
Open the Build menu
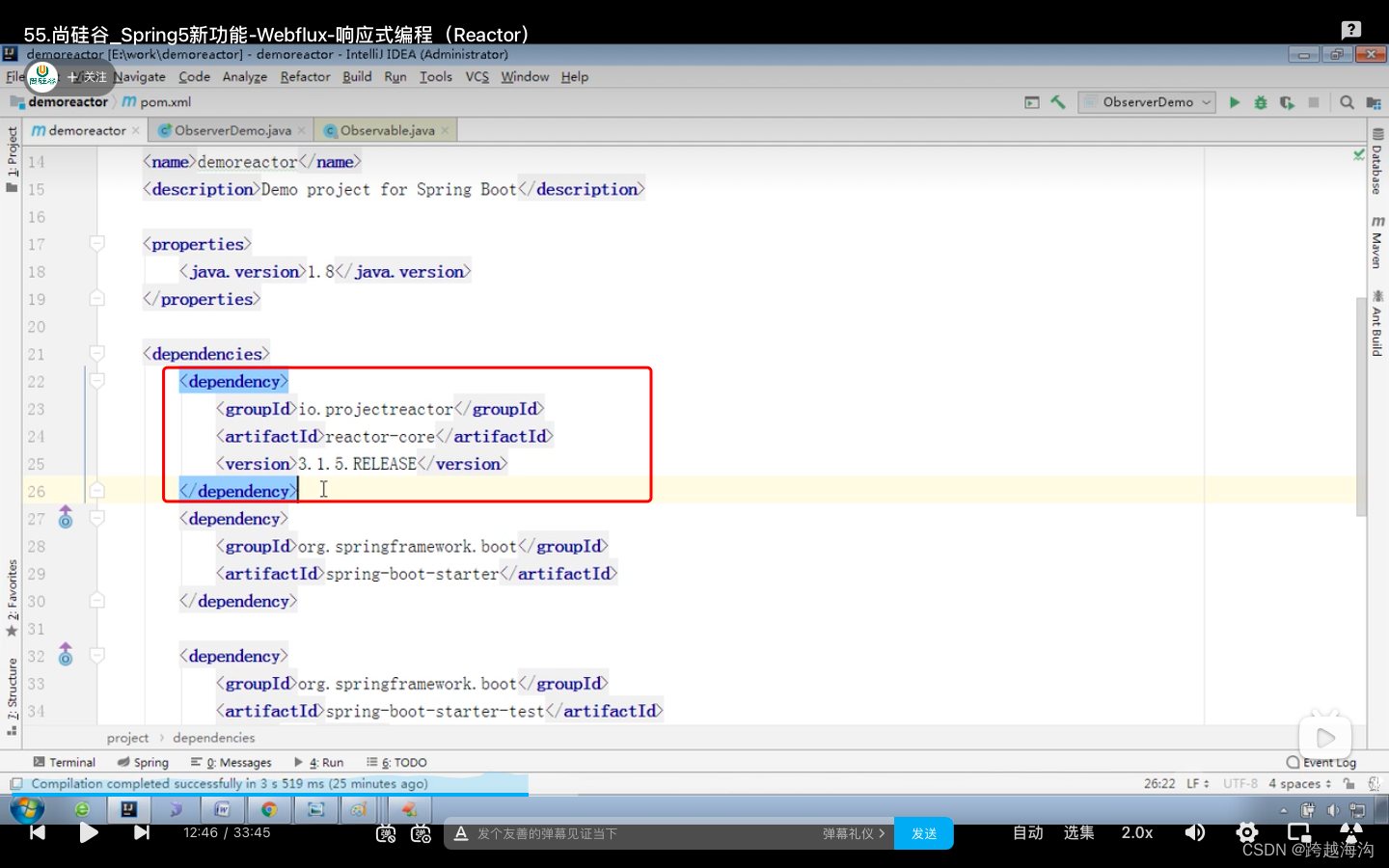click(357, 77)
